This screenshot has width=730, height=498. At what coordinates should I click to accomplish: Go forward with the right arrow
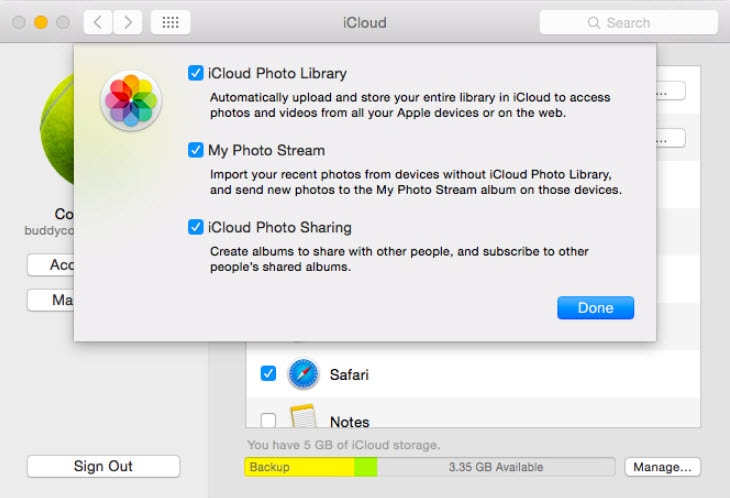pyautogui.click(x=127, y=22)
